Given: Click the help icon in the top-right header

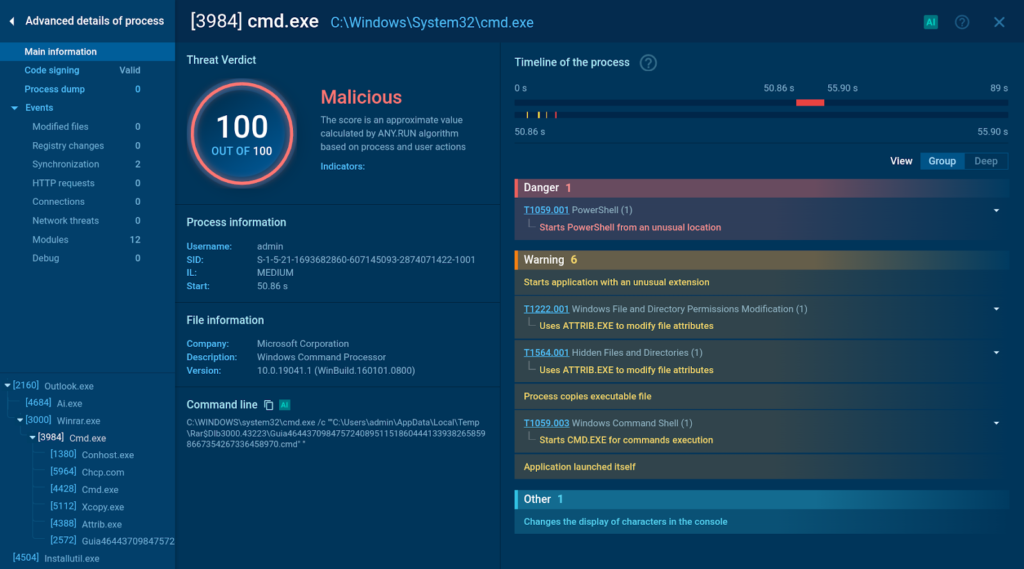Looking at the screenshot, I should pos(962,22).
